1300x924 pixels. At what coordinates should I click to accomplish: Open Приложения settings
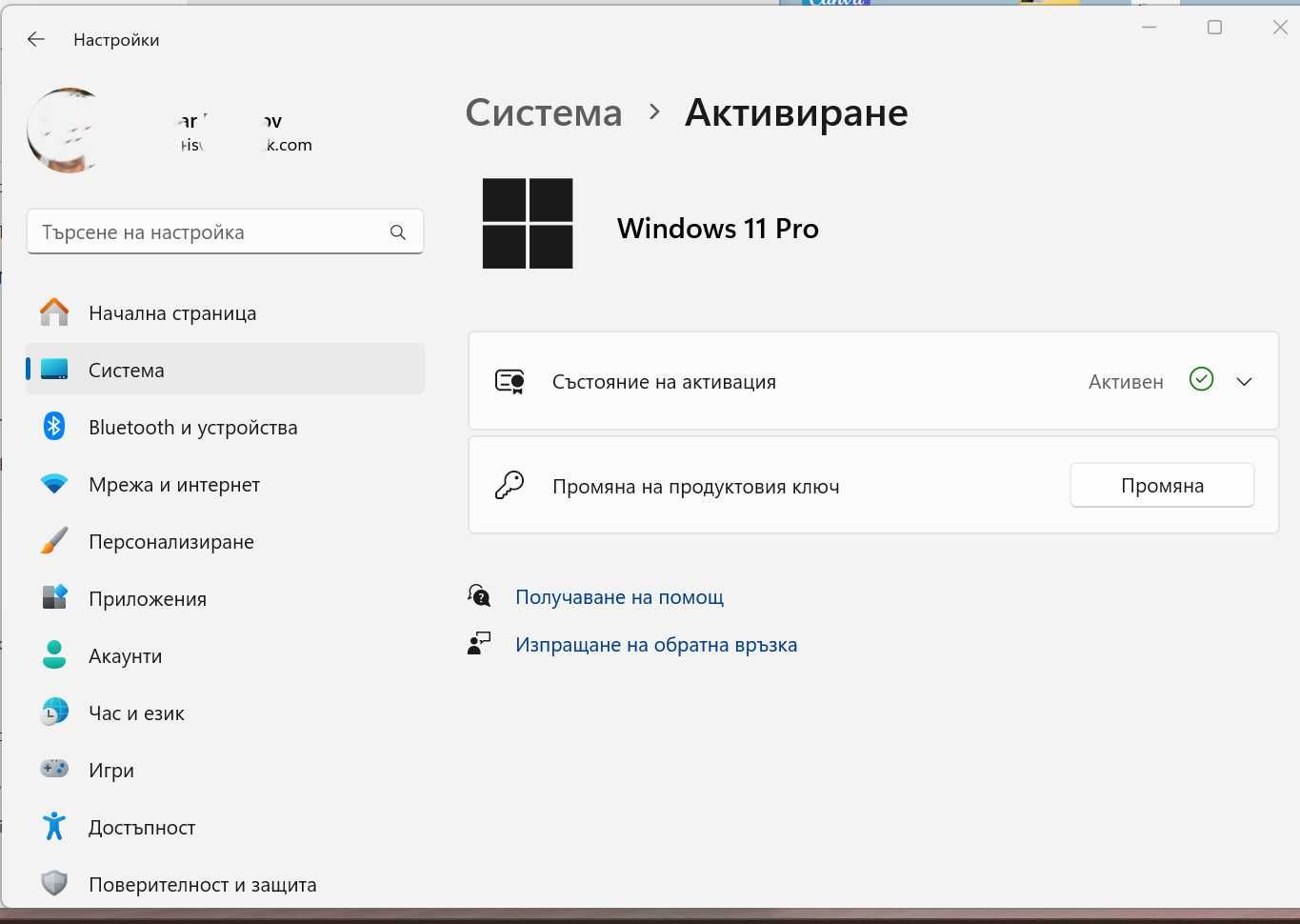point(225,598)
